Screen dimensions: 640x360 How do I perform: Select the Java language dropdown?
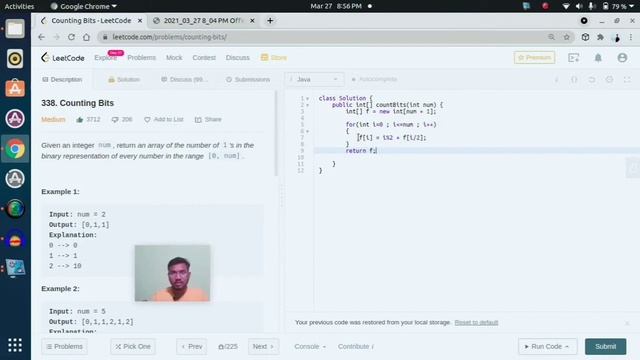314,80
